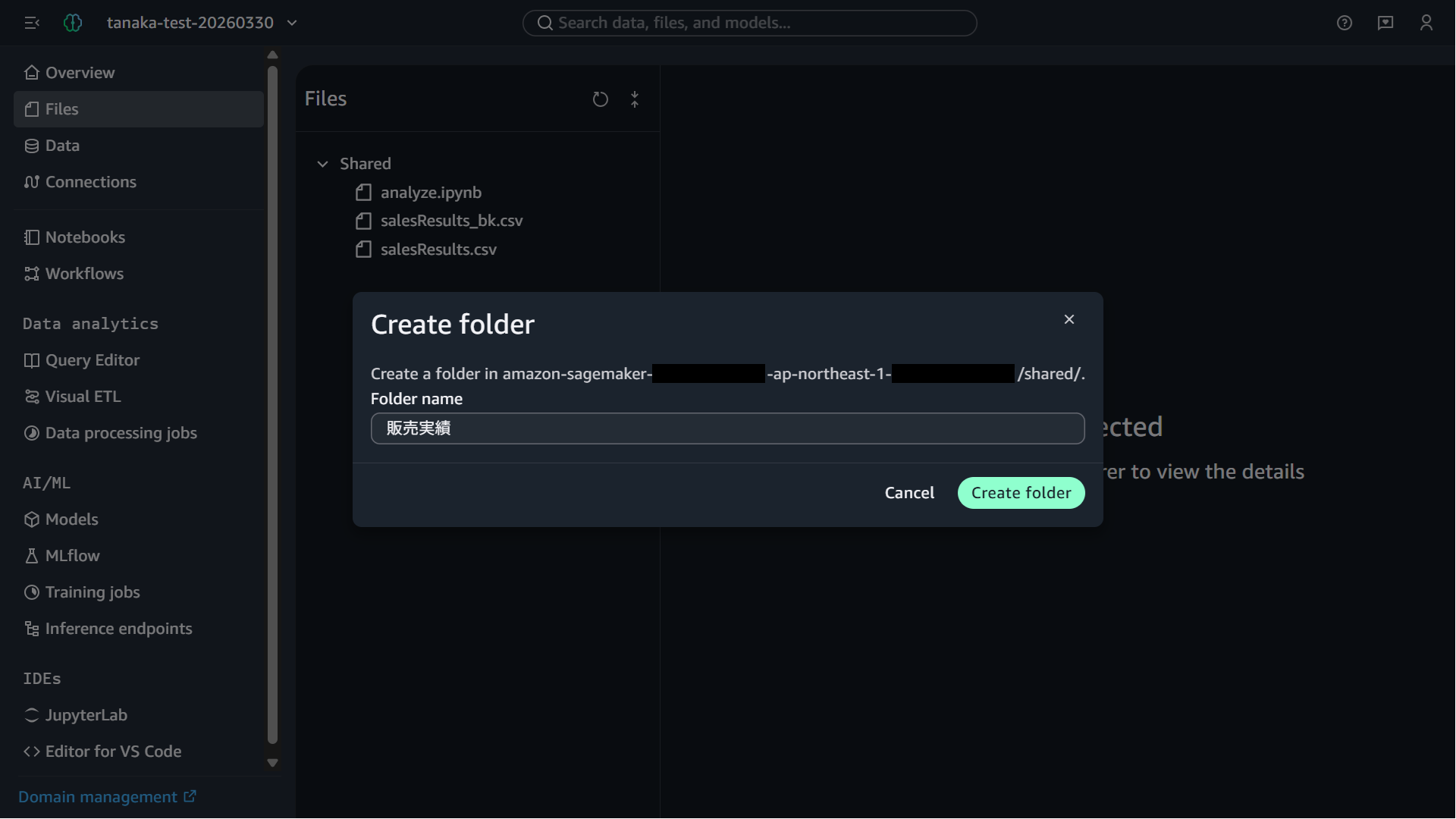The image size is (1456, 819).
Task: Click the Notebooks icon
Action: 31,237
